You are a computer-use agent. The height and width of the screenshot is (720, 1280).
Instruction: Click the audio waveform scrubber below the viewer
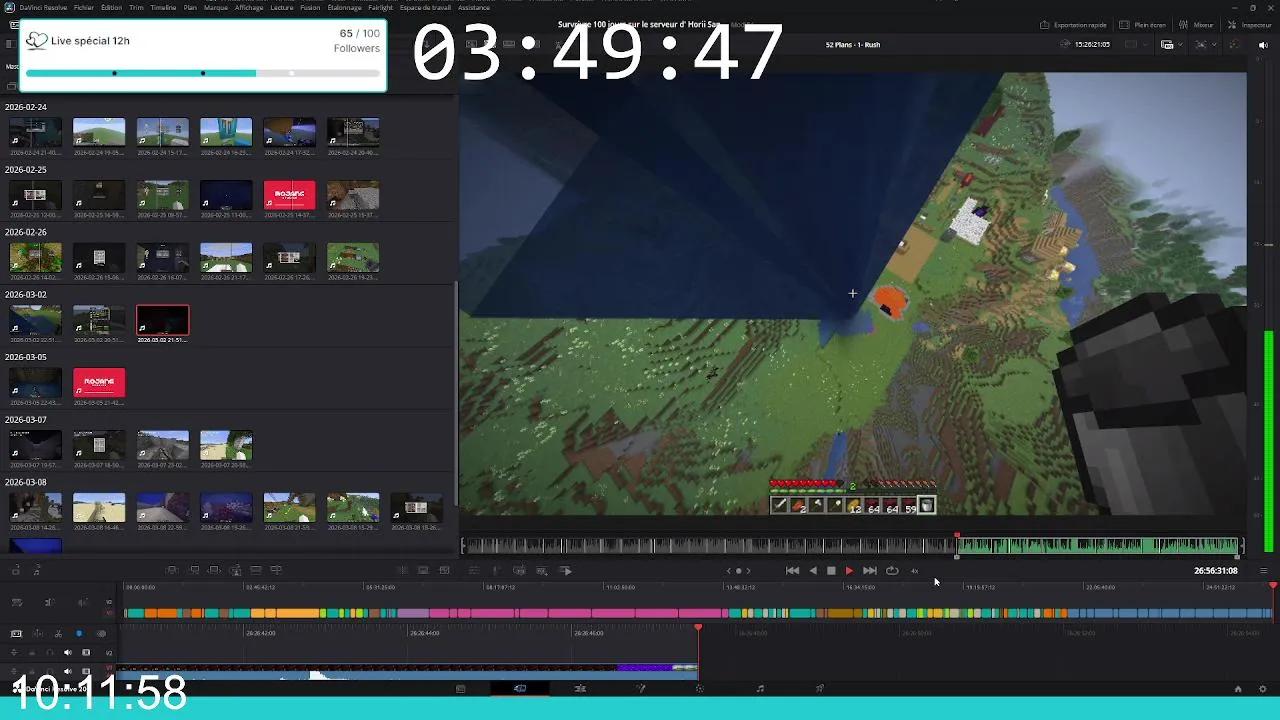tap(851, 546)
